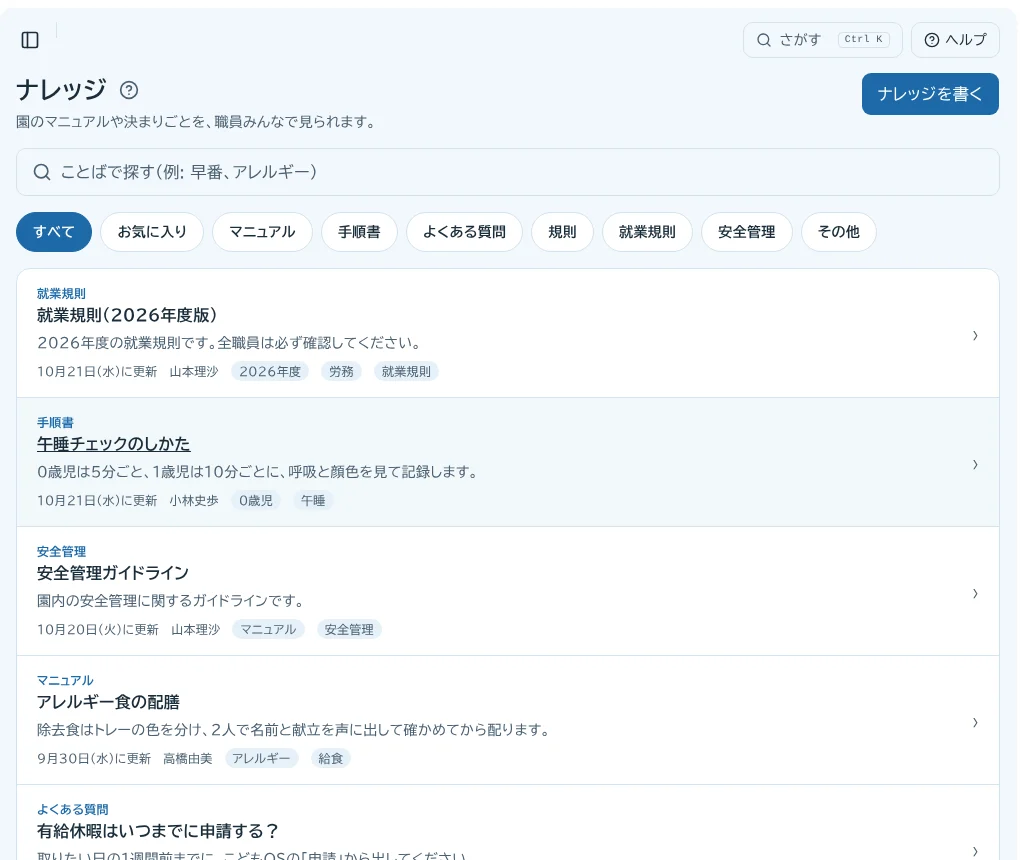Click the question icon in ヘルプ button
The image size is (1024, 860).
(x=932, y=40)
